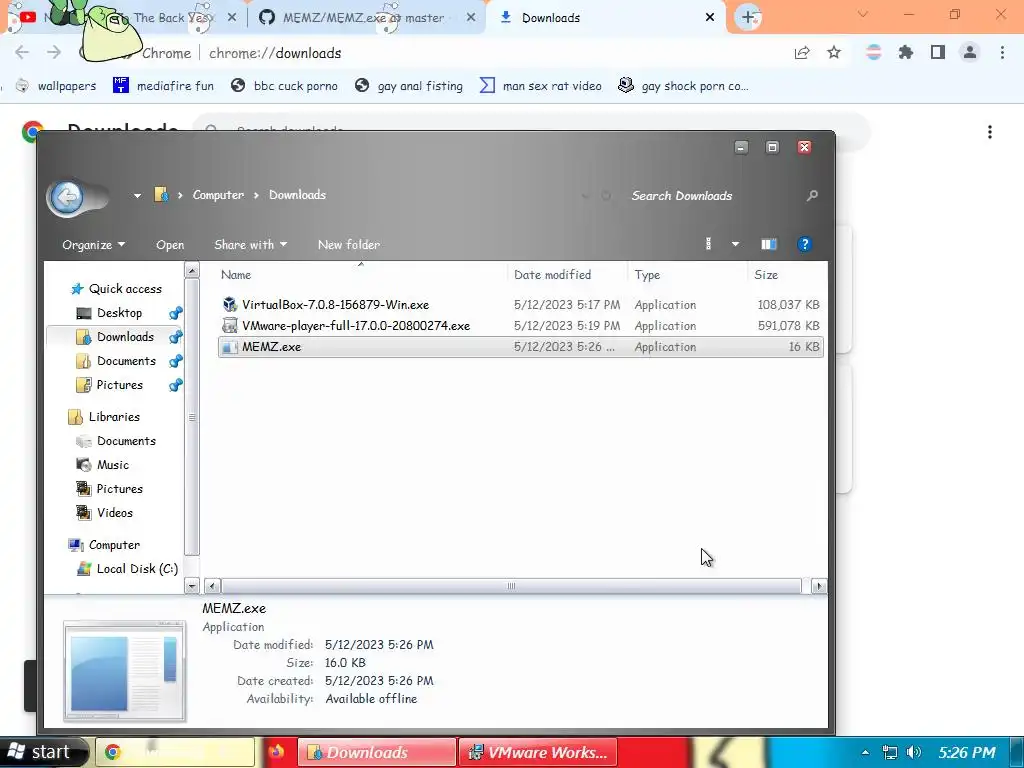Click horizontal scrollbar right arrow

[x=818, y=586]
